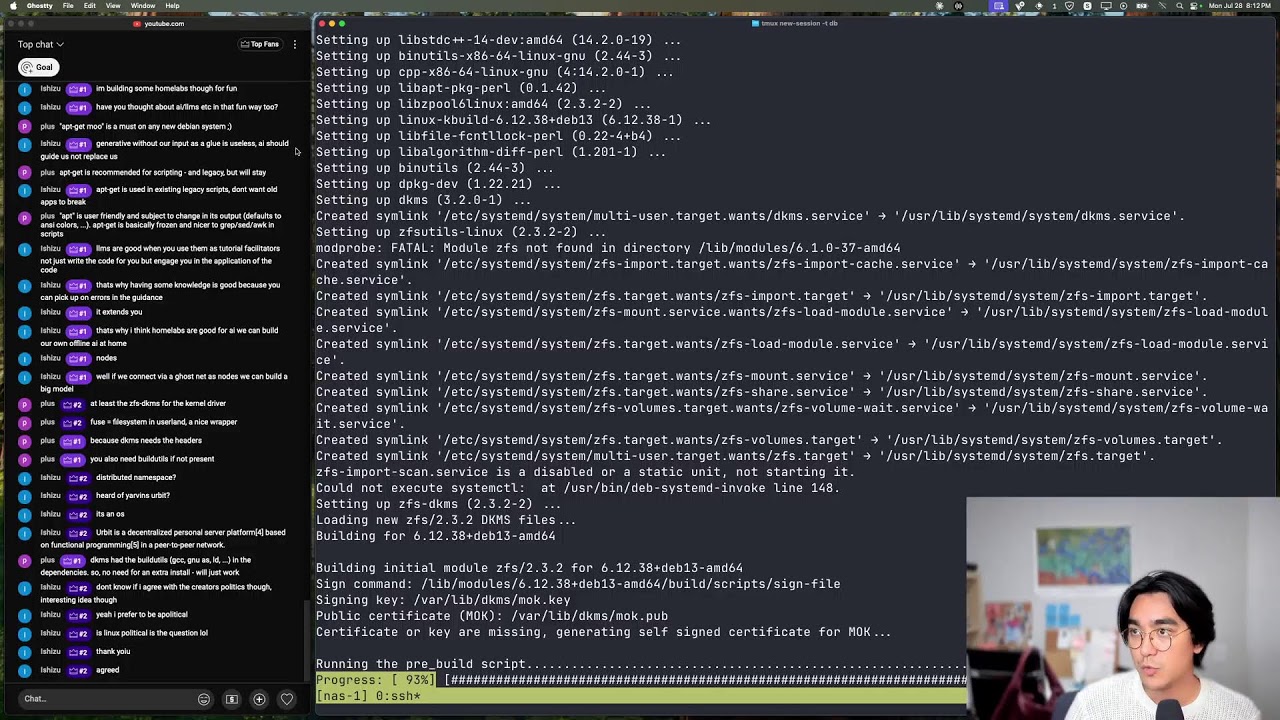Viewport: 1280px width, 720px height.
Task: Click the 'is linux political is the question lol' message
Action: point(151,633)
